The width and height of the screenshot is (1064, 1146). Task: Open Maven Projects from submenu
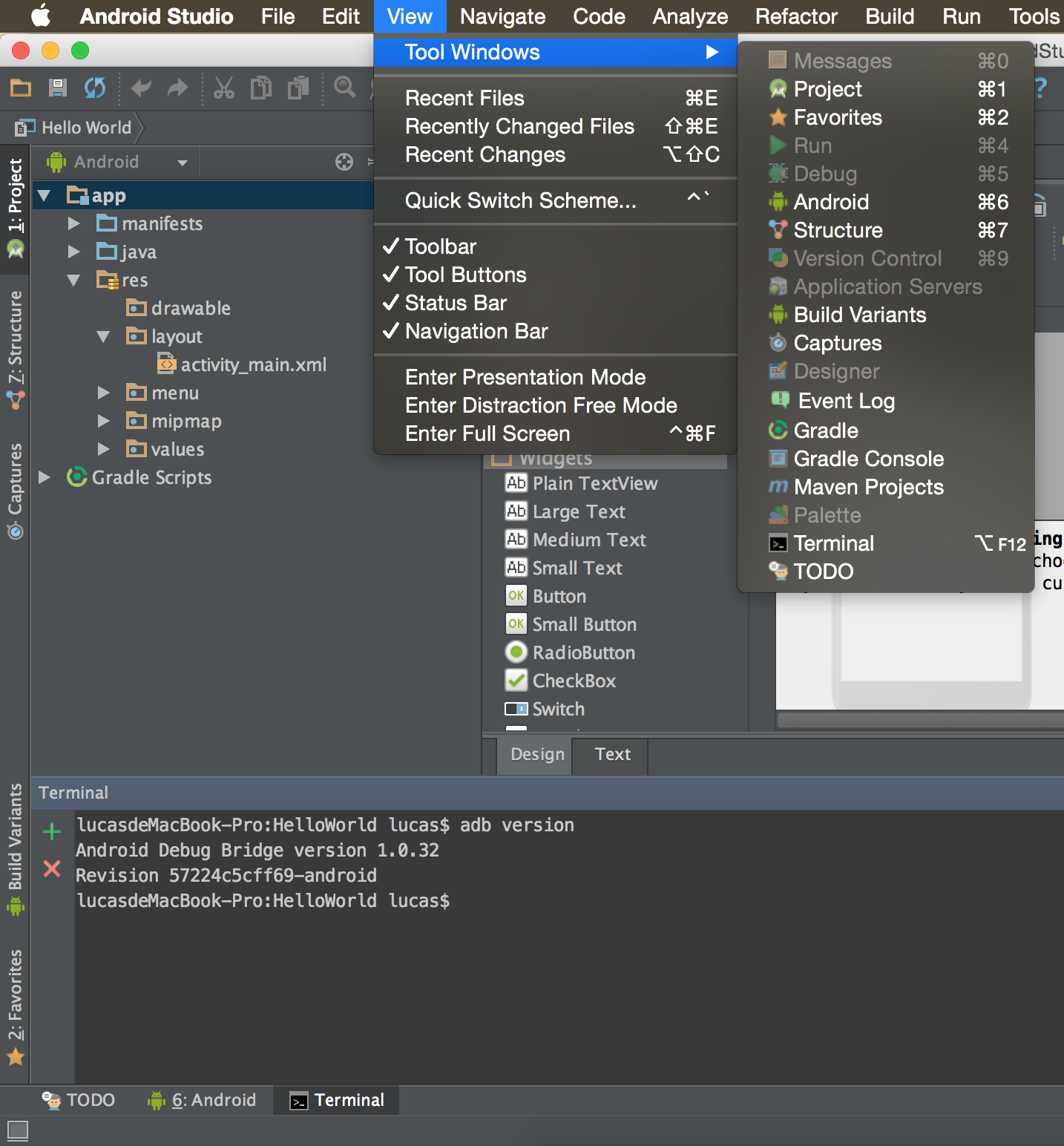[x=886, y=487]
